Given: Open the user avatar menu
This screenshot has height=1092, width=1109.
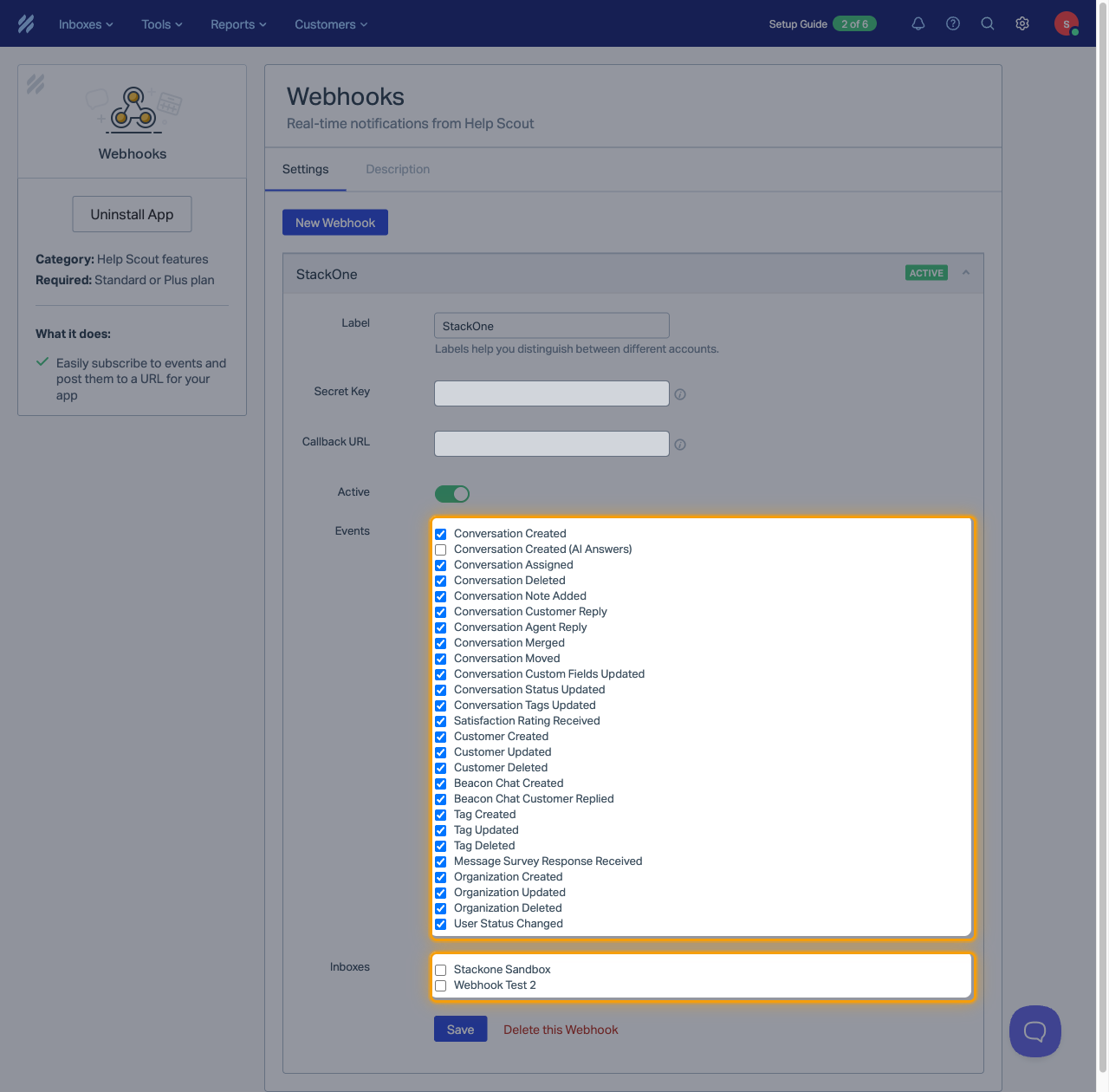Looking at the screenshot, I should (1067, 24).
